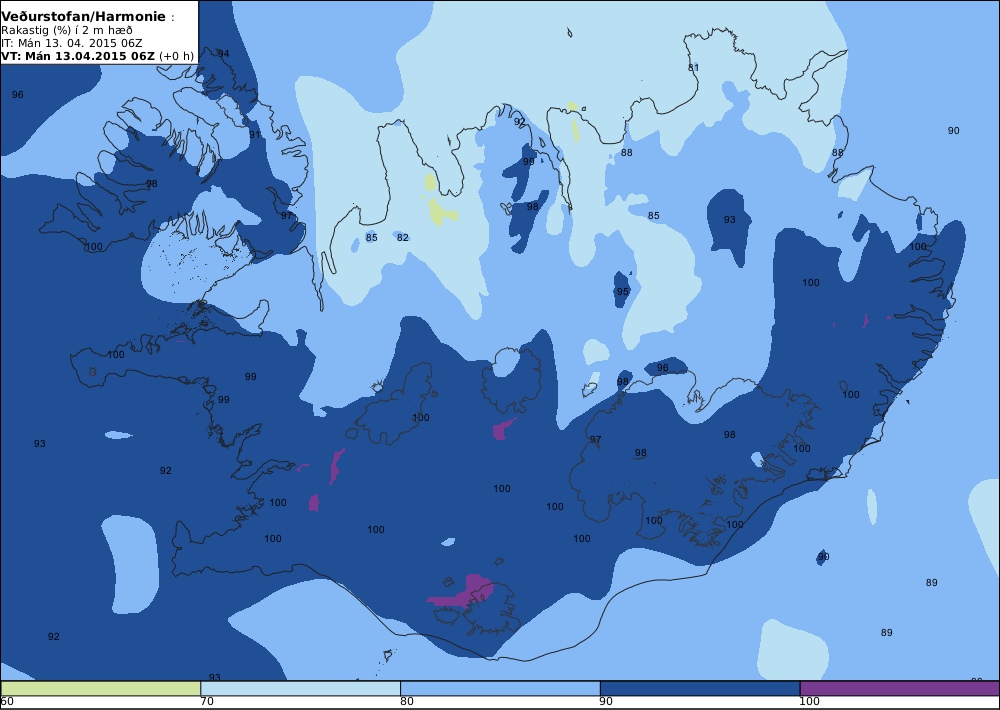The image size is (1000, 710).
Task: Click the 'IT: Mán 13. 04. 2015 06Z' line
Action: click(71, 43)
